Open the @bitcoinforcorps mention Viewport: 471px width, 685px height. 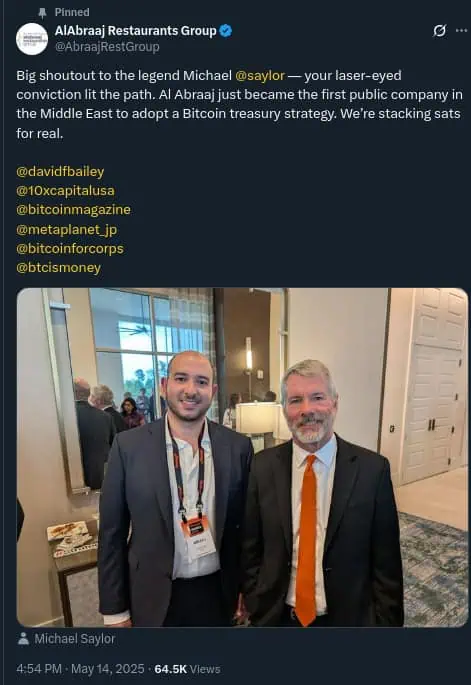point(70,249)
